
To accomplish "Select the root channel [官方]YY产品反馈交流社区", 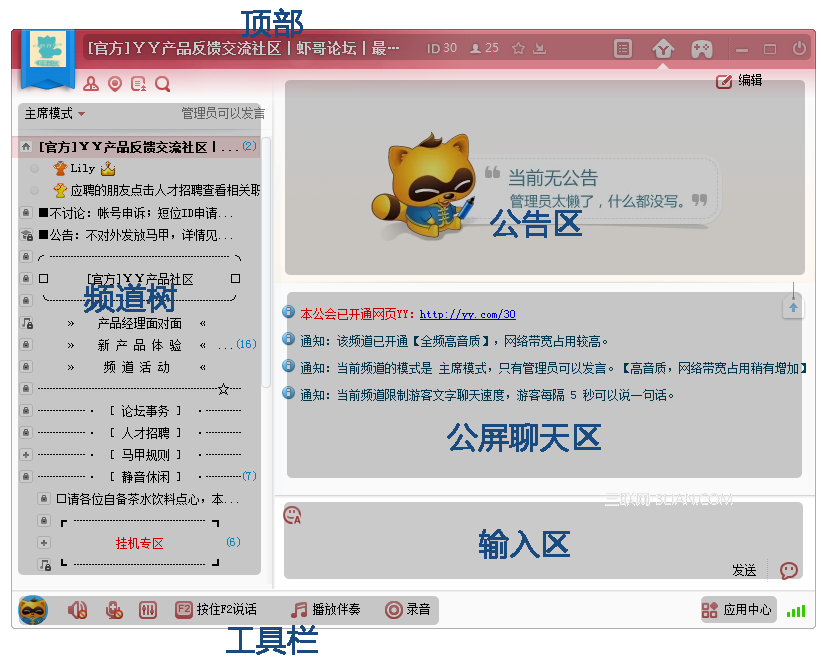I will click(138, 147).
